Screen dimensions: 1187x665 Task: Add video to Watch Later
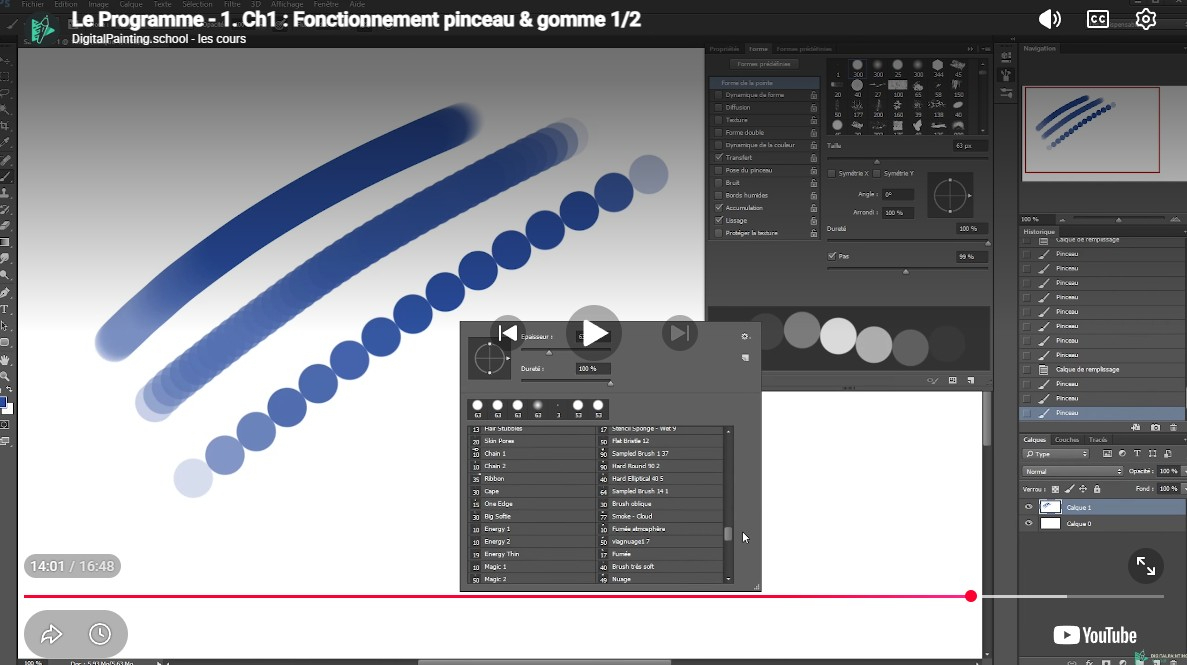[x=100, y=634]
